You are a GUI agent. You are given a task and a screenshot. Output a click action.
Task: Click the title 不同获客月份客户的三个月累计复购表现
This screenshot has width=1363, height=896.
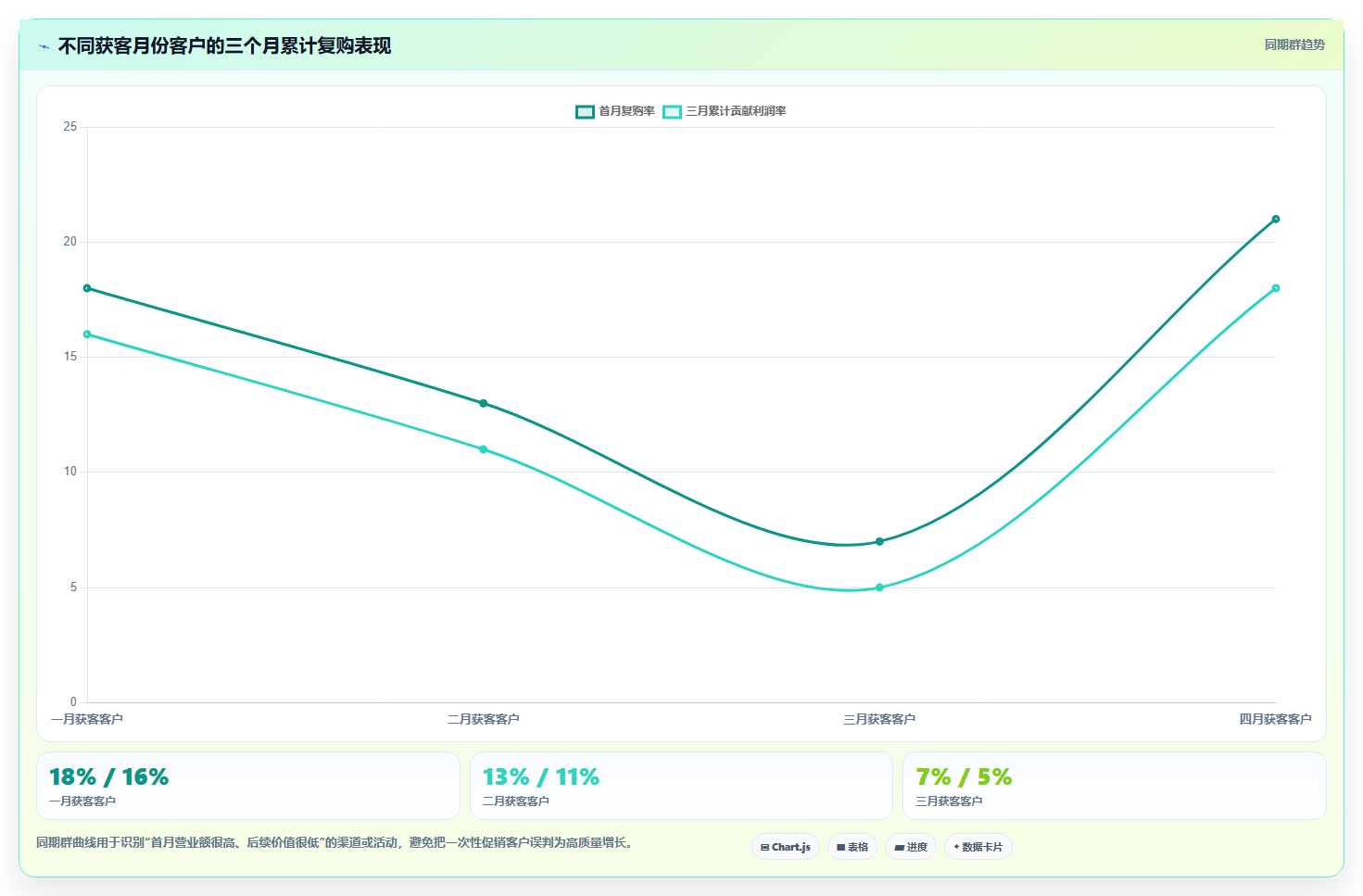[x=224, y=45]
